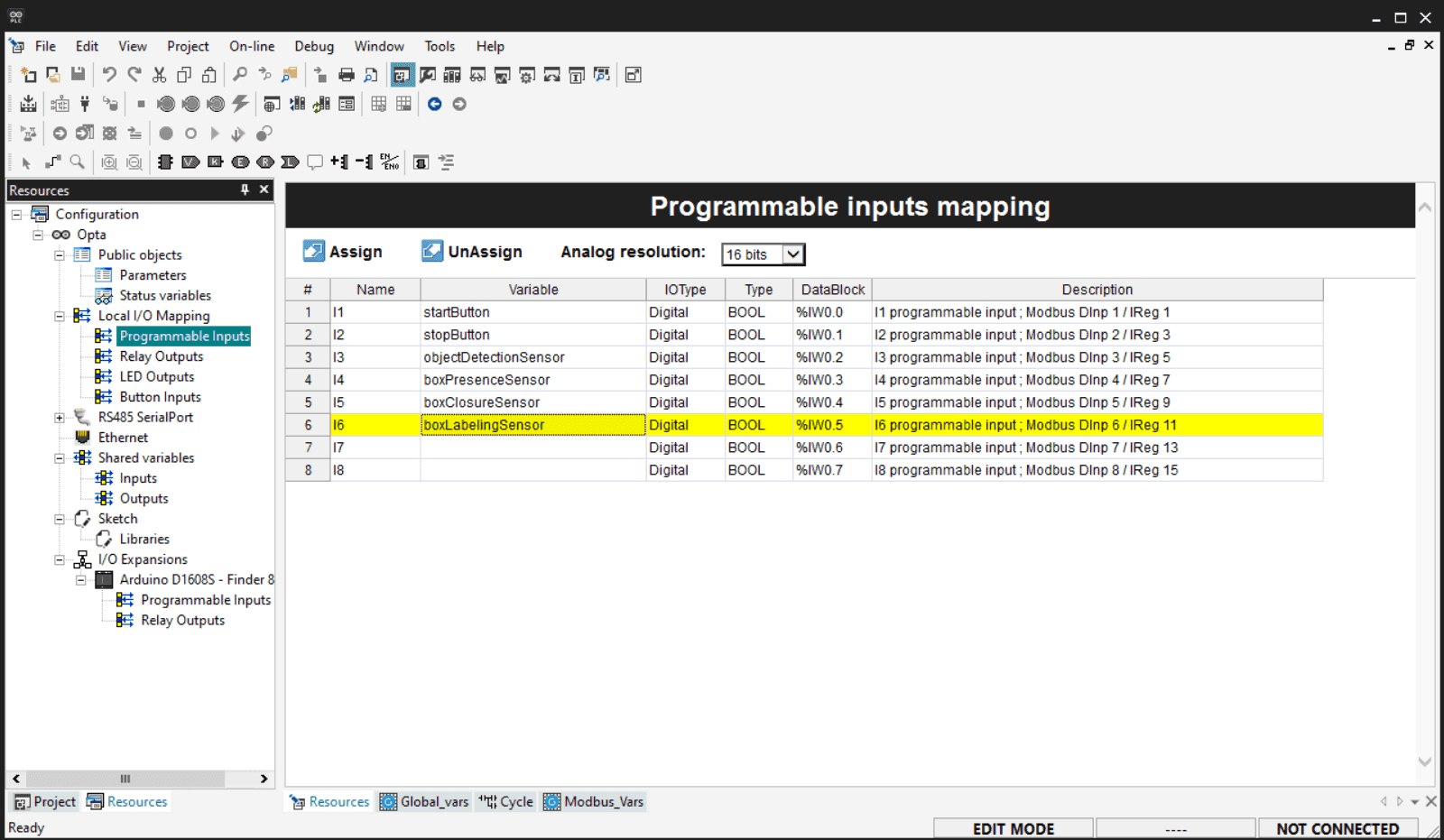Collapse the Local I/O Mapping node
Viewport: 1444px width, 840px height.
60,316
